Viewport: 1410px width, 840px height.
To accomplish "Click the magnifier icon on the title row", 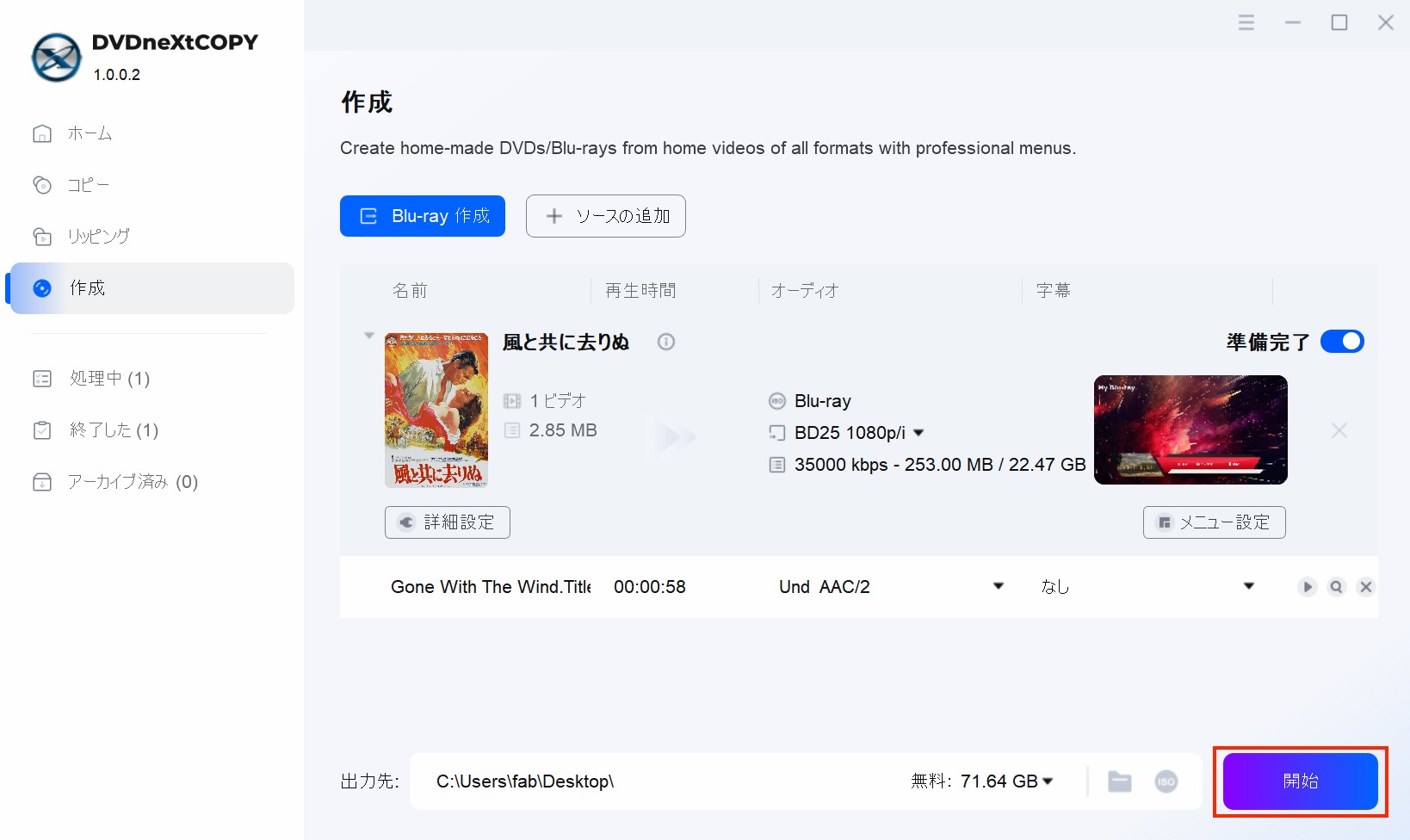I will [x=1337, y=587].
